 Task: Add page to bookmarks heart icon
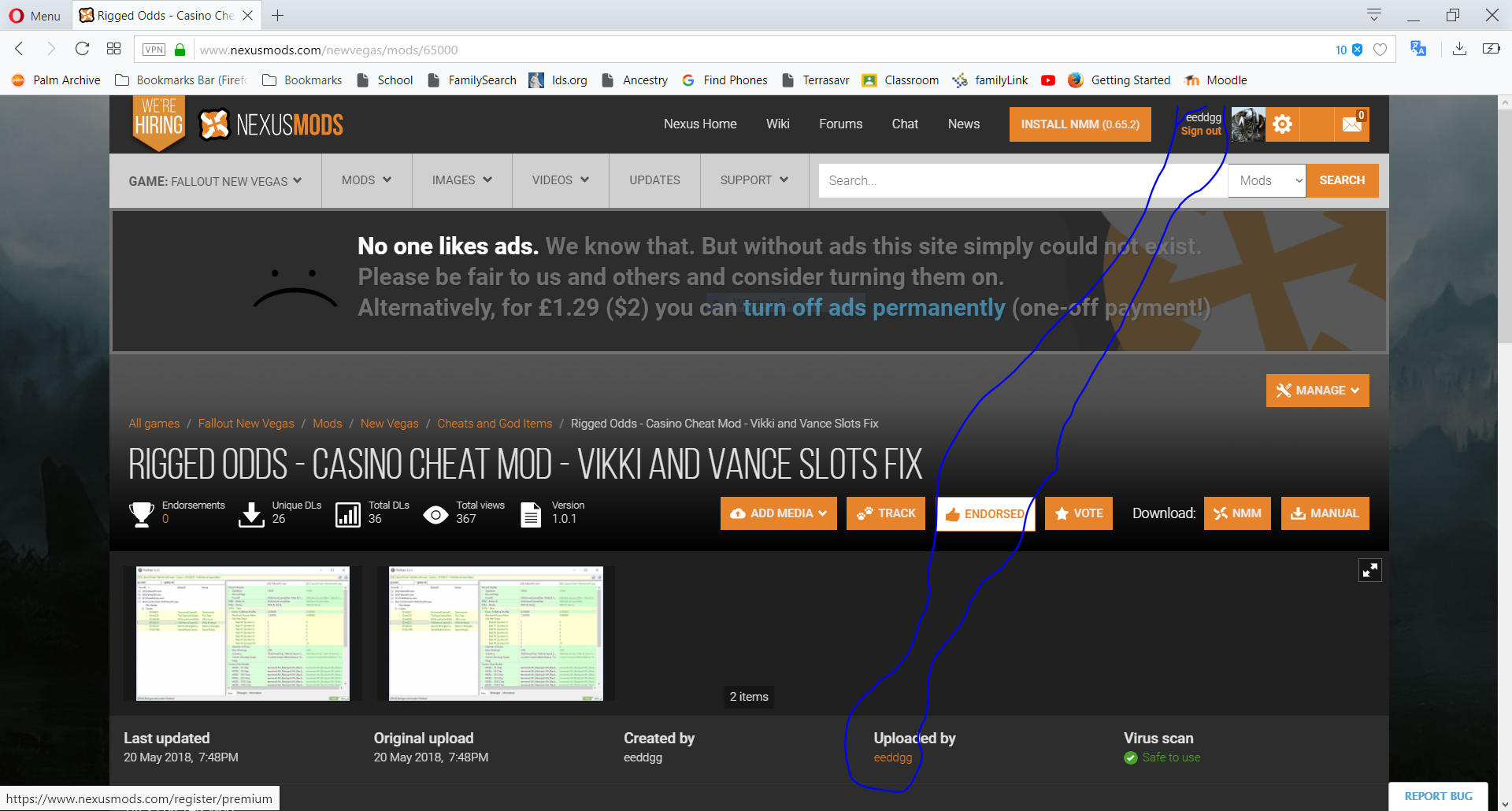point(1380,50)
